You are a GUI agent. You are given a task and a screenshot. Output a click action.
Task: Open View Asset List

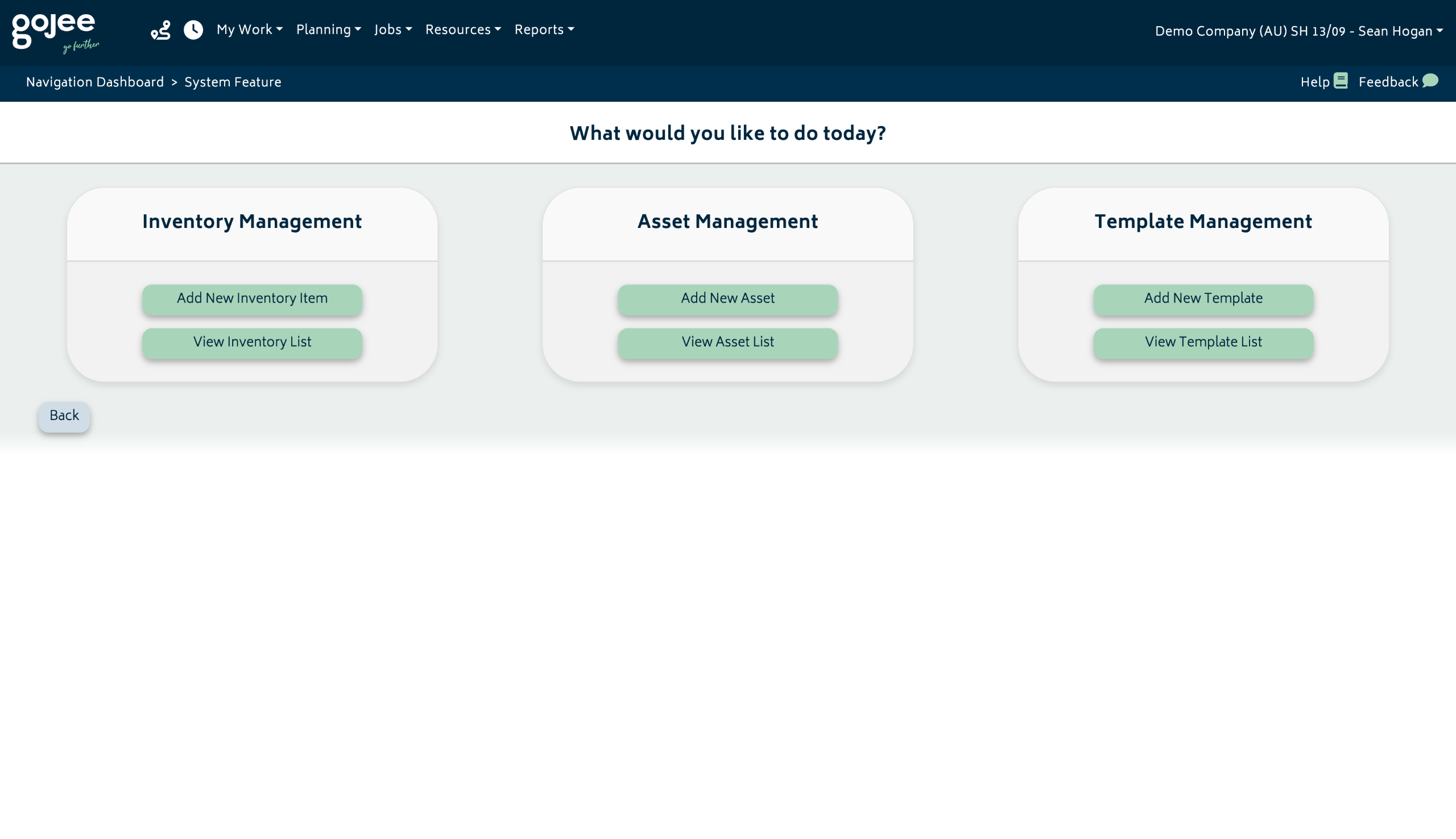click(727, 342)
